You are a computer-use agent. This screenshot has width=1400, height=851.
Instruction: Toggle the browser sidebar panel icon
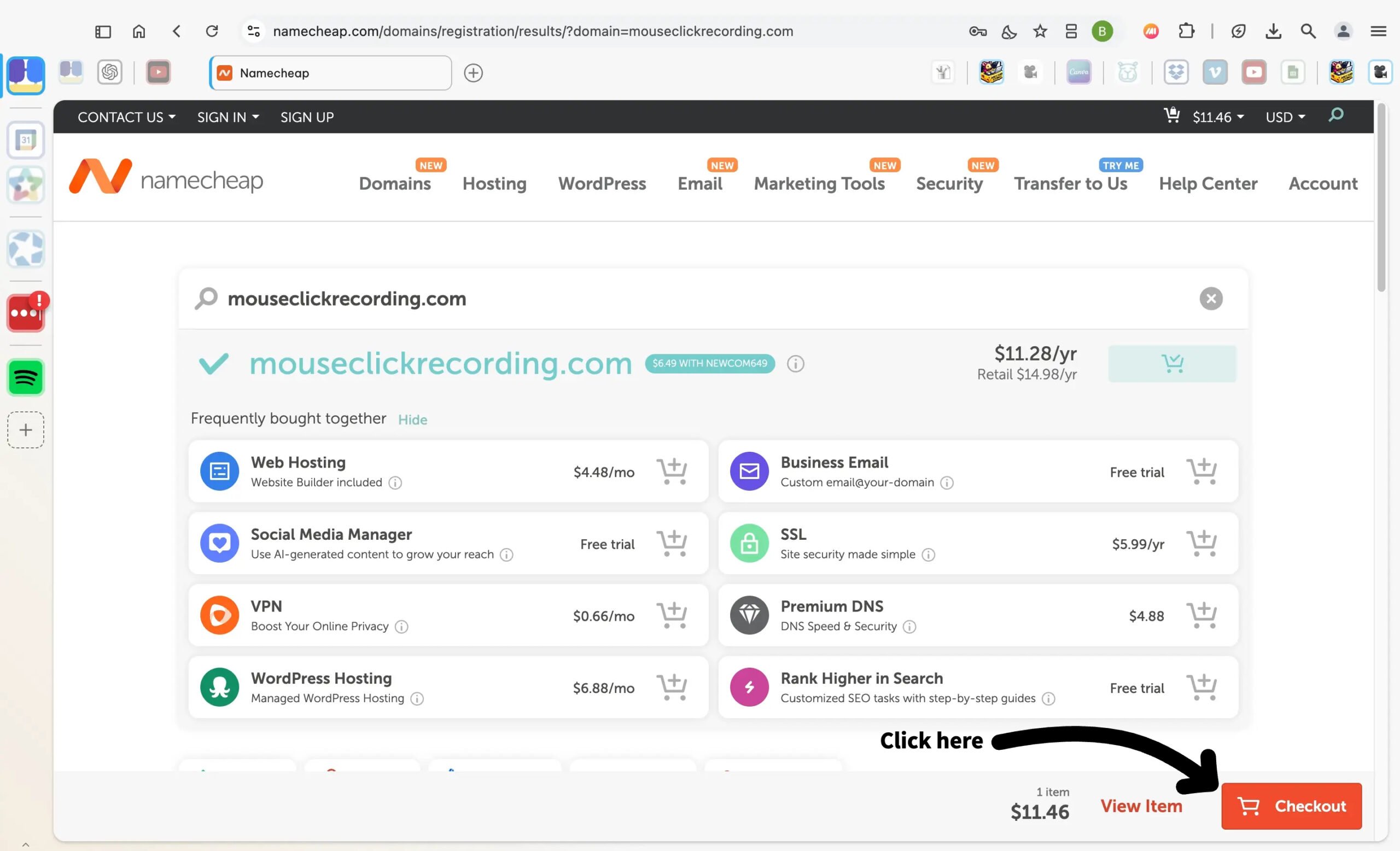click(x=103, y=31)
